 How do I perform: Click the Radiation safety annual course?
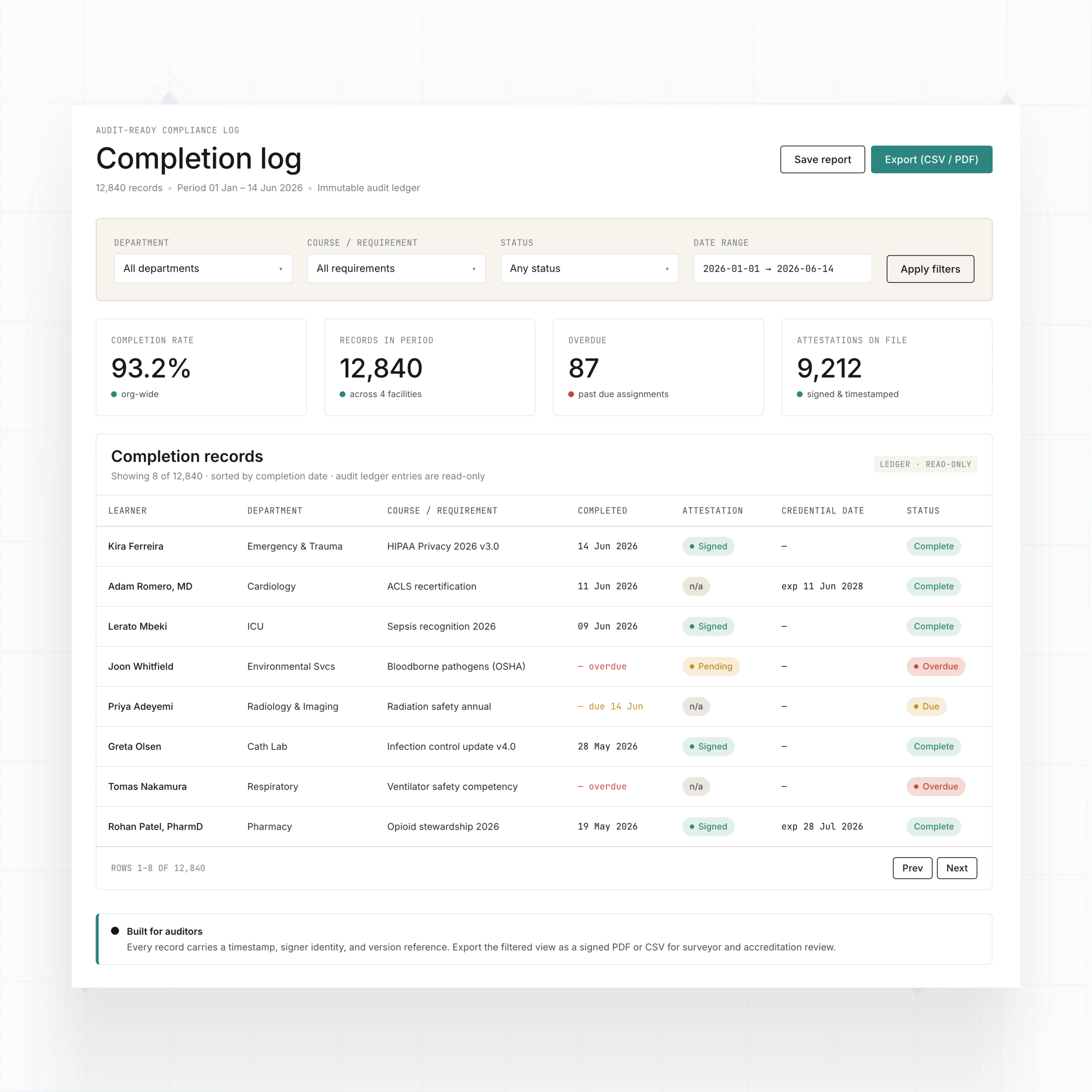[x=439, y=707]
